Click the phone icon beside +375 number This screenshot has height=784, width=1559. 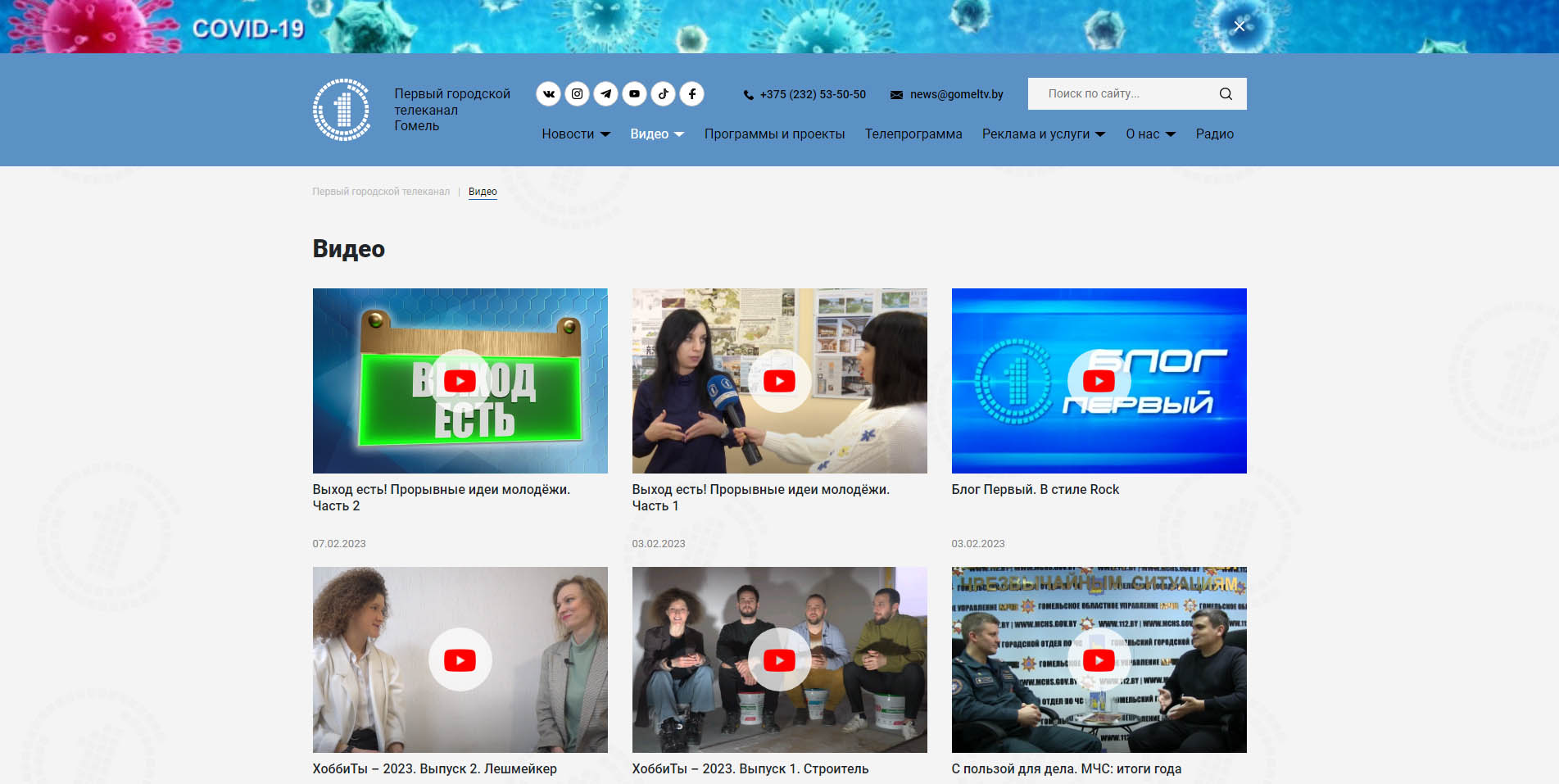pyautogui.click(x=749, y=95)
